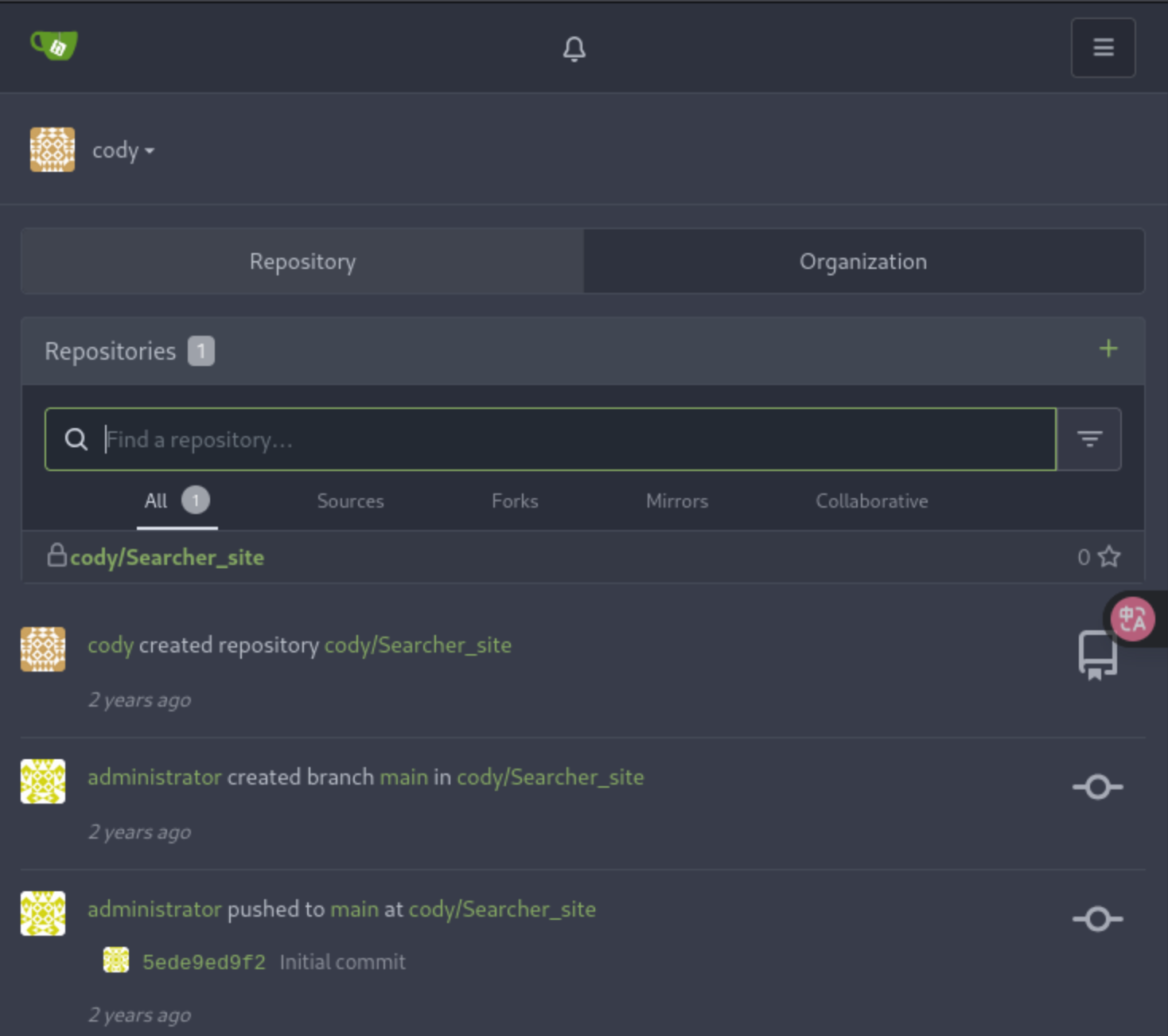
Task: Switch to the Organization tab
Action: [x=863, y=261]
